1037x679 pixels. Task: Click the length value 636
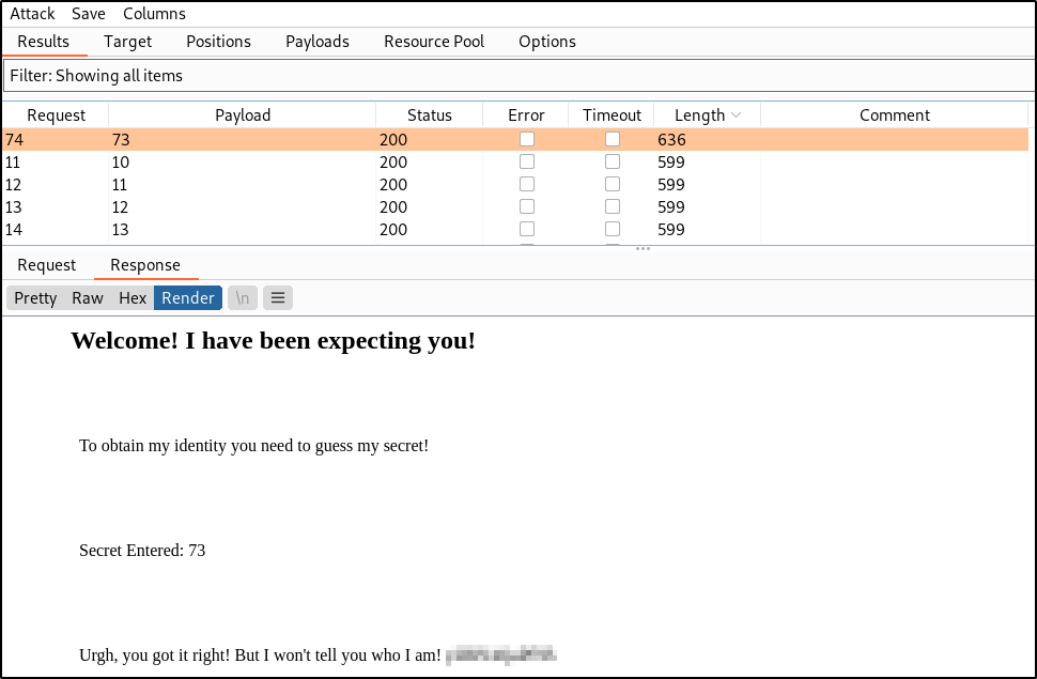click(x=671, y=140)
